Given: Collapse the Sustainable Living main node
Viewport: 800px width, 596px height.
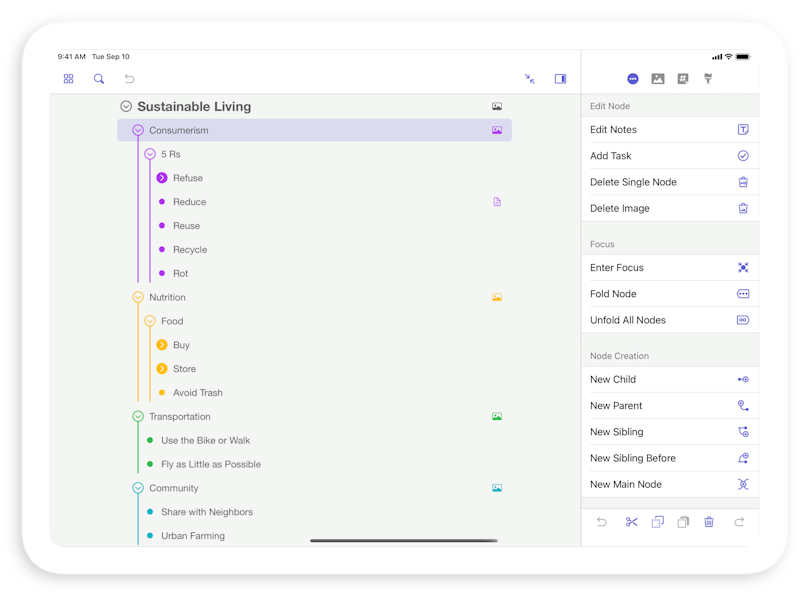Looking at the screenshot, I should [x=126, y=107].
